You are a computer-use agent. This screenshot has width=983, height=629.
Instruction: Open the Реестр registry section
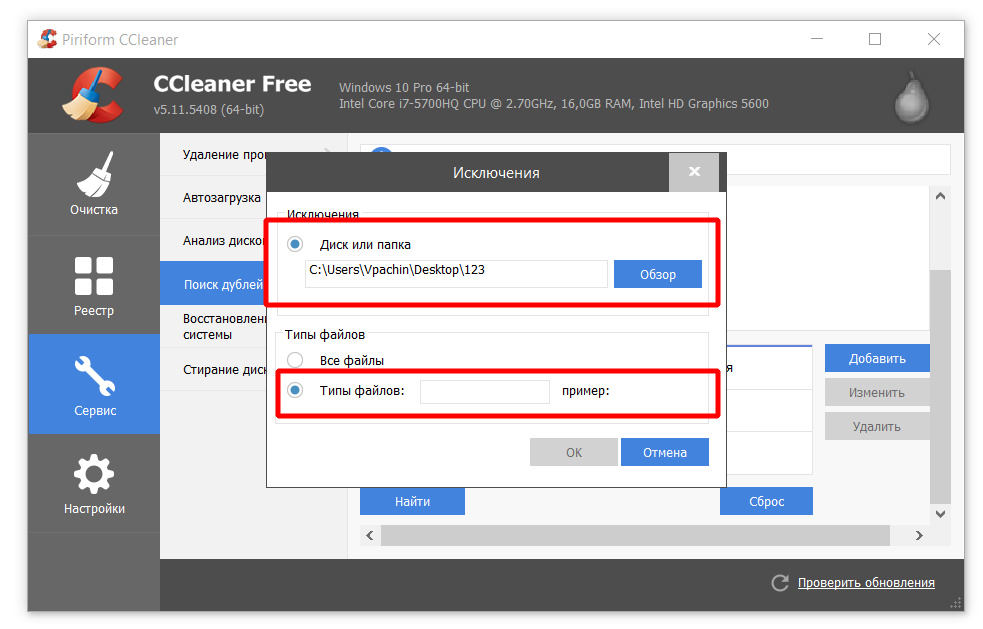coord(94,285)
